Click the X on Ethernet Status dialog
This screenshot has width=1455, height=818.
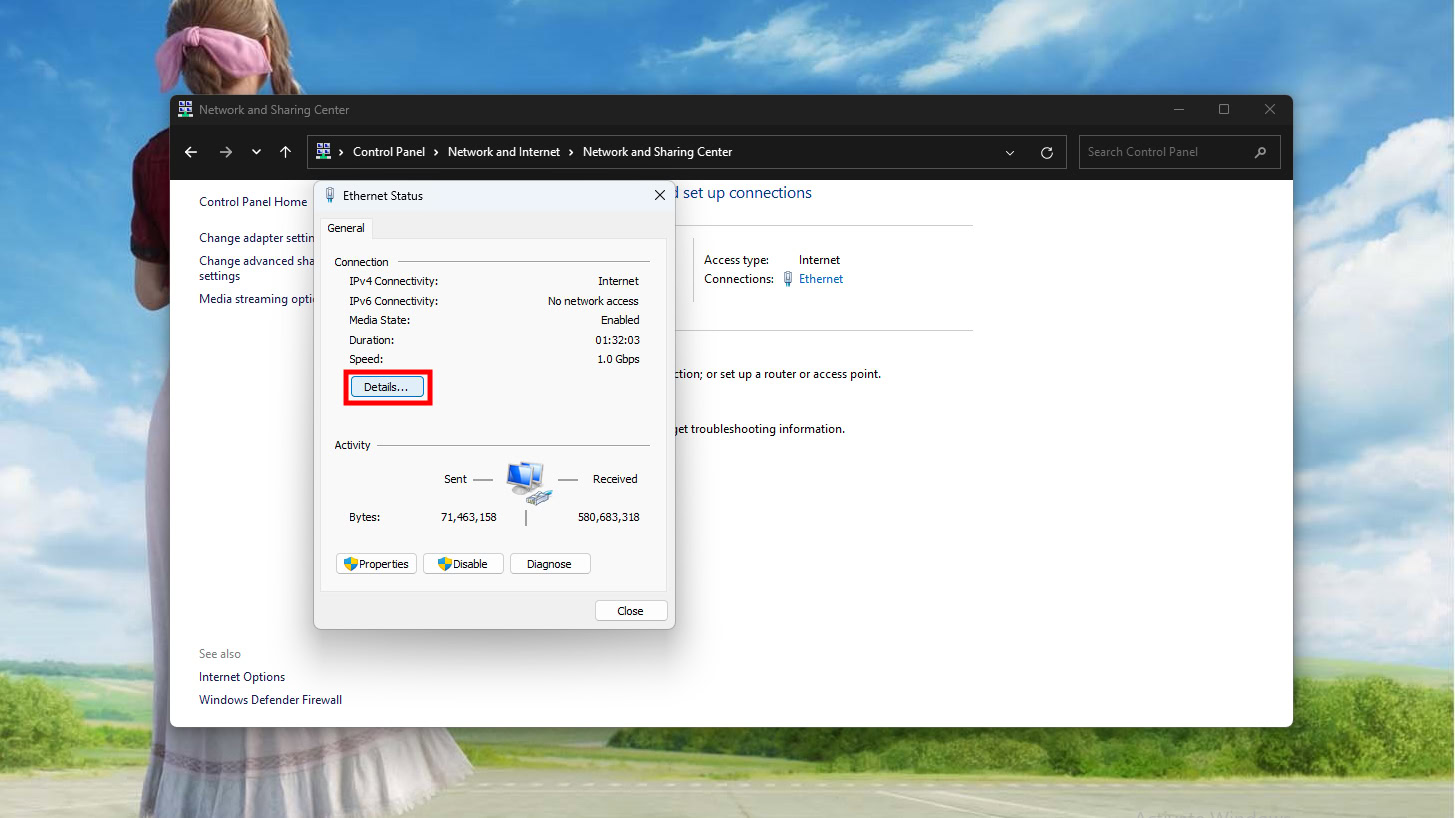pyautogui.click(x=659, y=196)
